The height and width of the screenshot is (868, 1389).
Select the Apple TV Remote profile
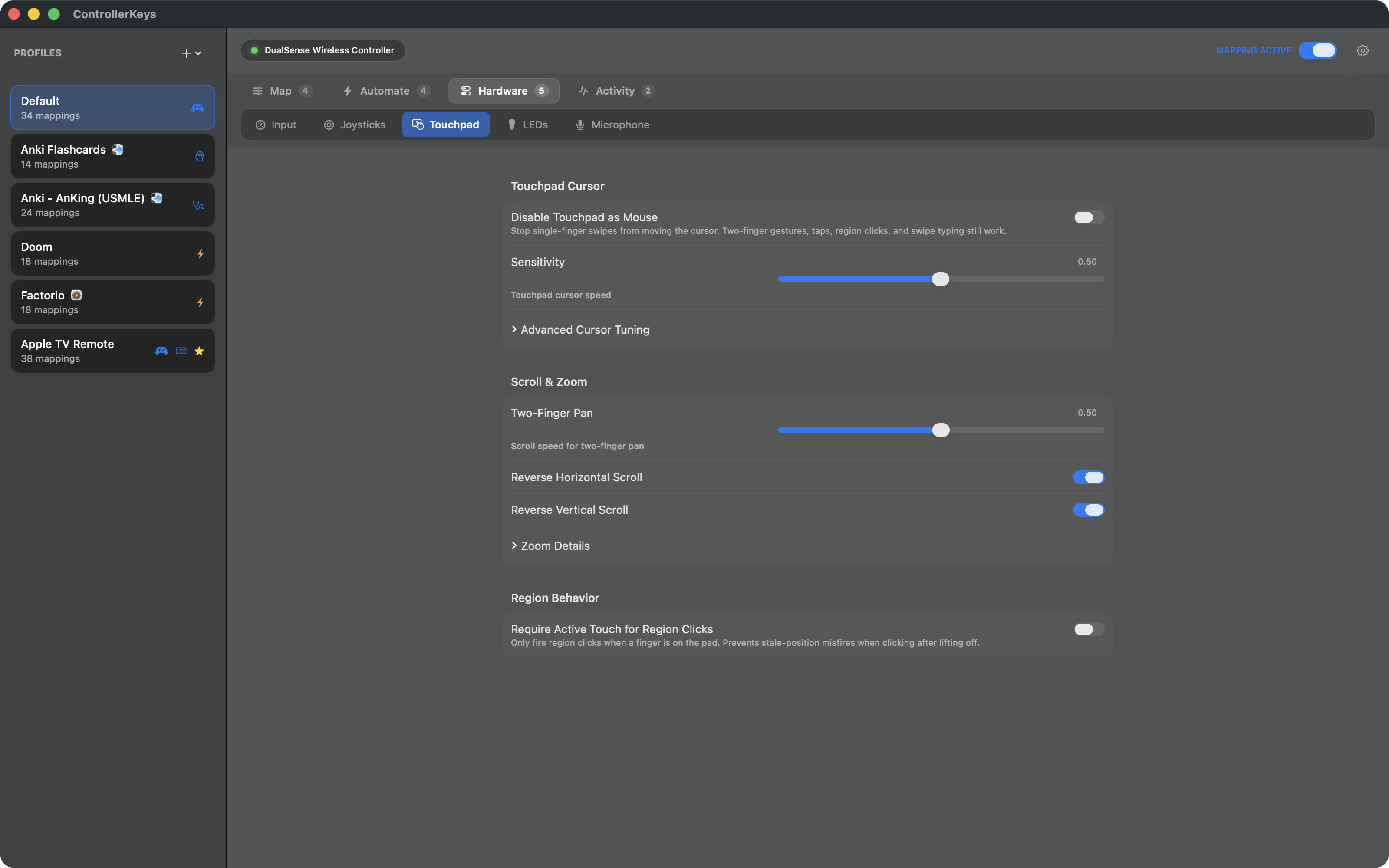[112, 351]
